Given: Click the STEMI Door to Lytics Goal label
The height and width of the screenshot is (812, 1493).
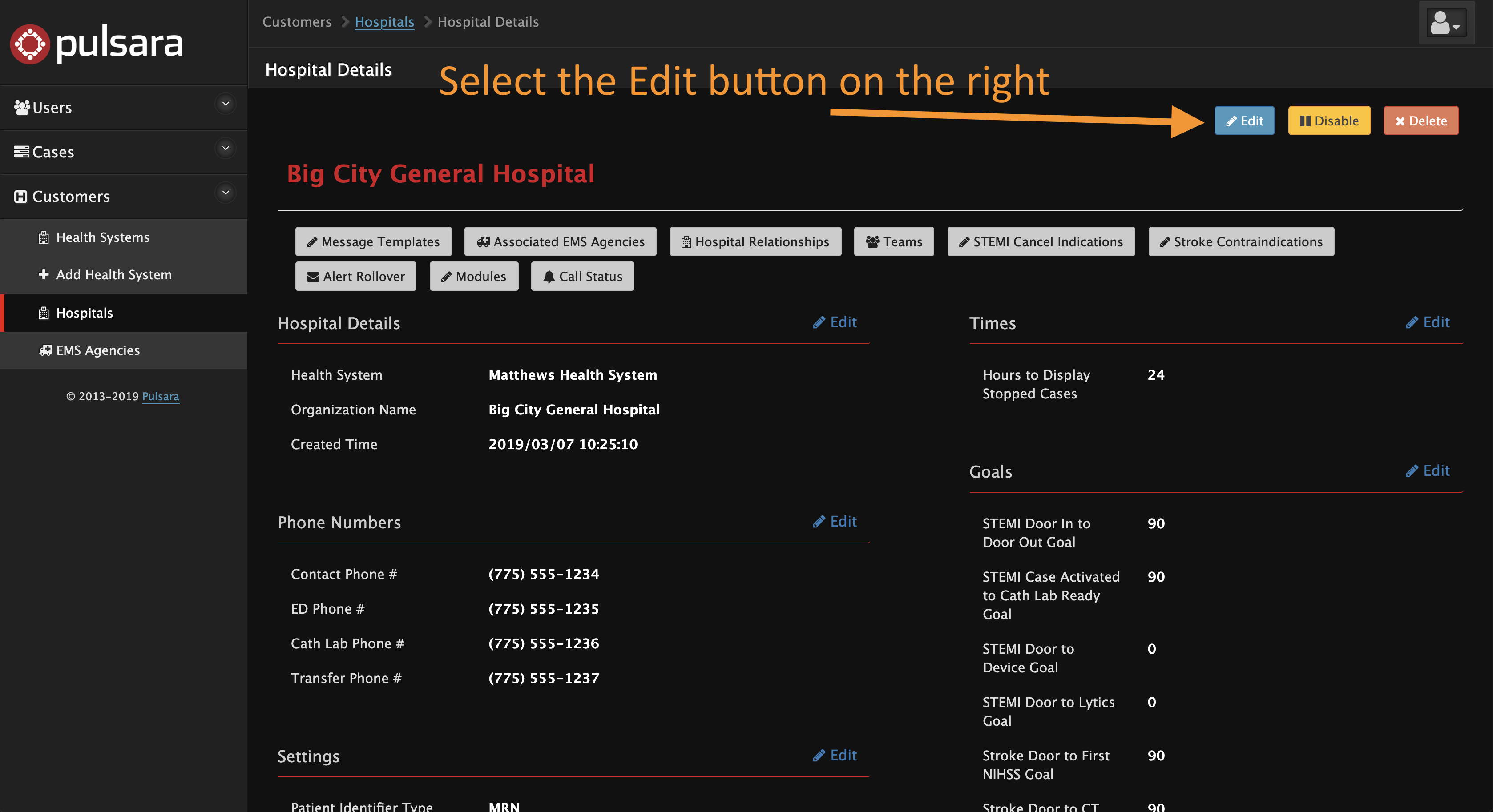Looking at the screenshot, I should pos(1049,712).
